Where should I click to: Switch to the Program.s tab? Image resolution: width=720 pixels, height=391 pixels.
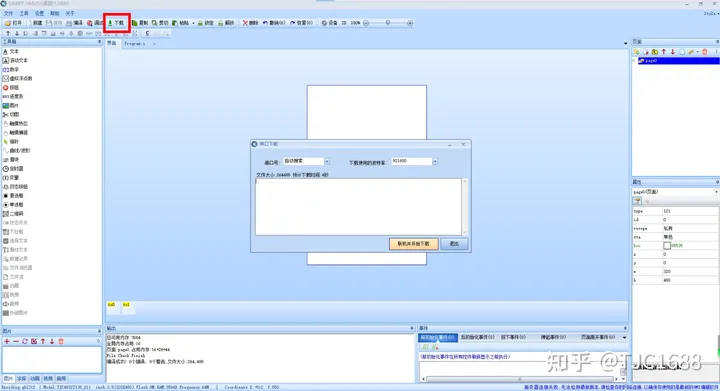coord(135,44)
